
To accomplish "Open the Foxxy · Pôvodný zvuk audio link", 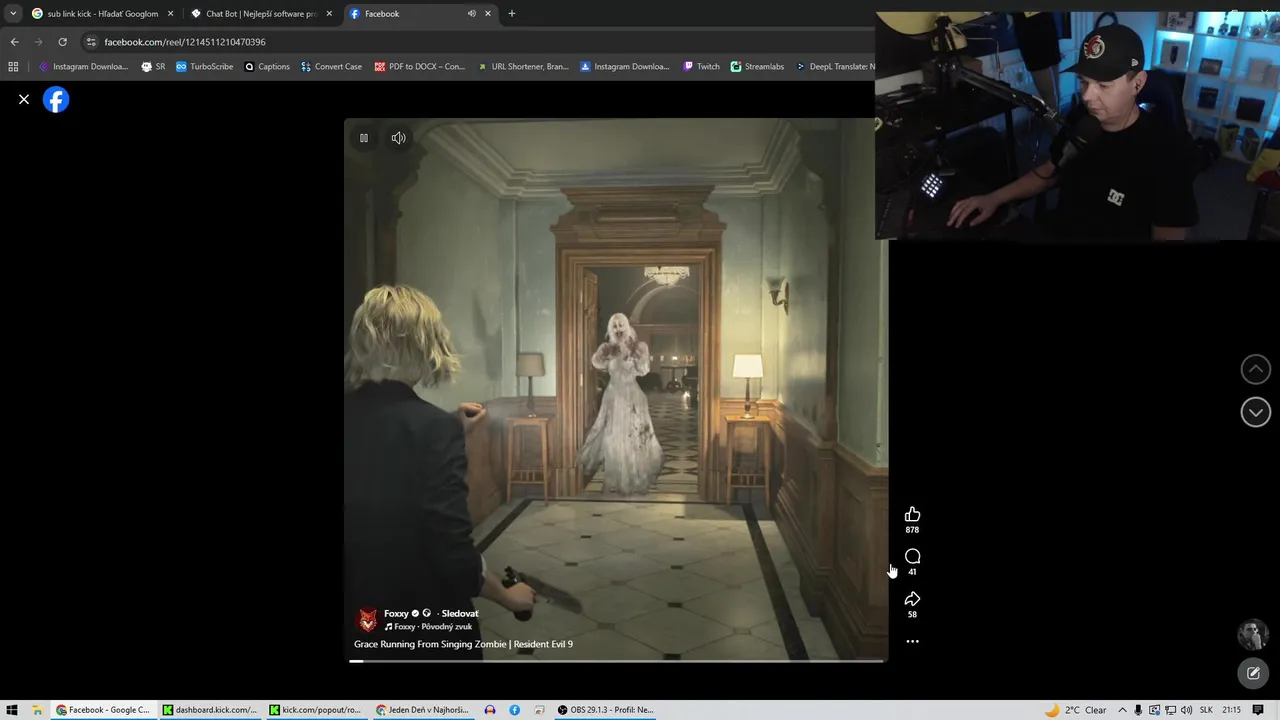I will 428,627.
